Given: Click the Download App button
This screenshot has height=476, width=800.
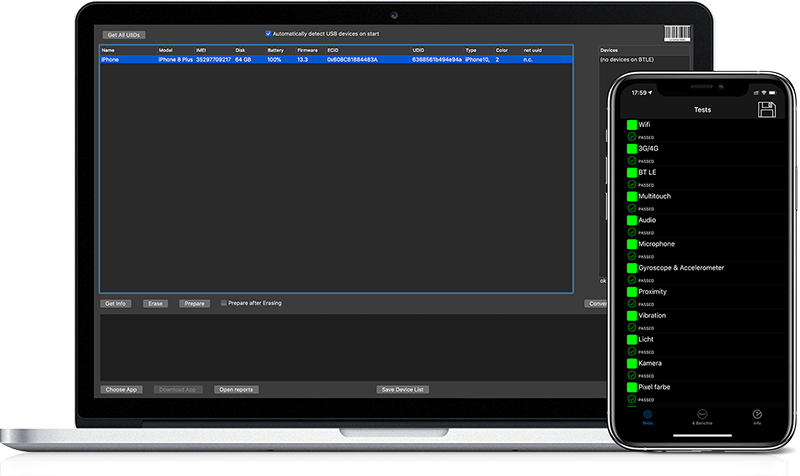Looking at the screenshot, I should coord(178,390).
